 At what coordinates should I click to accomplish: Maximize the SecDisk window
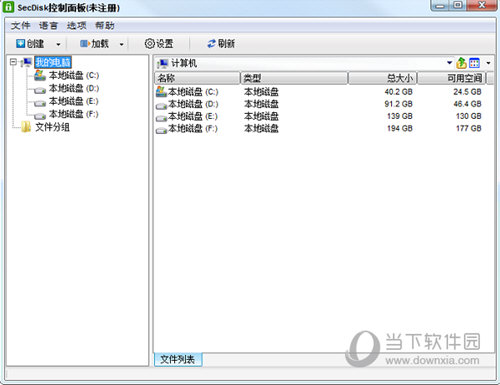tap(458, 6)
